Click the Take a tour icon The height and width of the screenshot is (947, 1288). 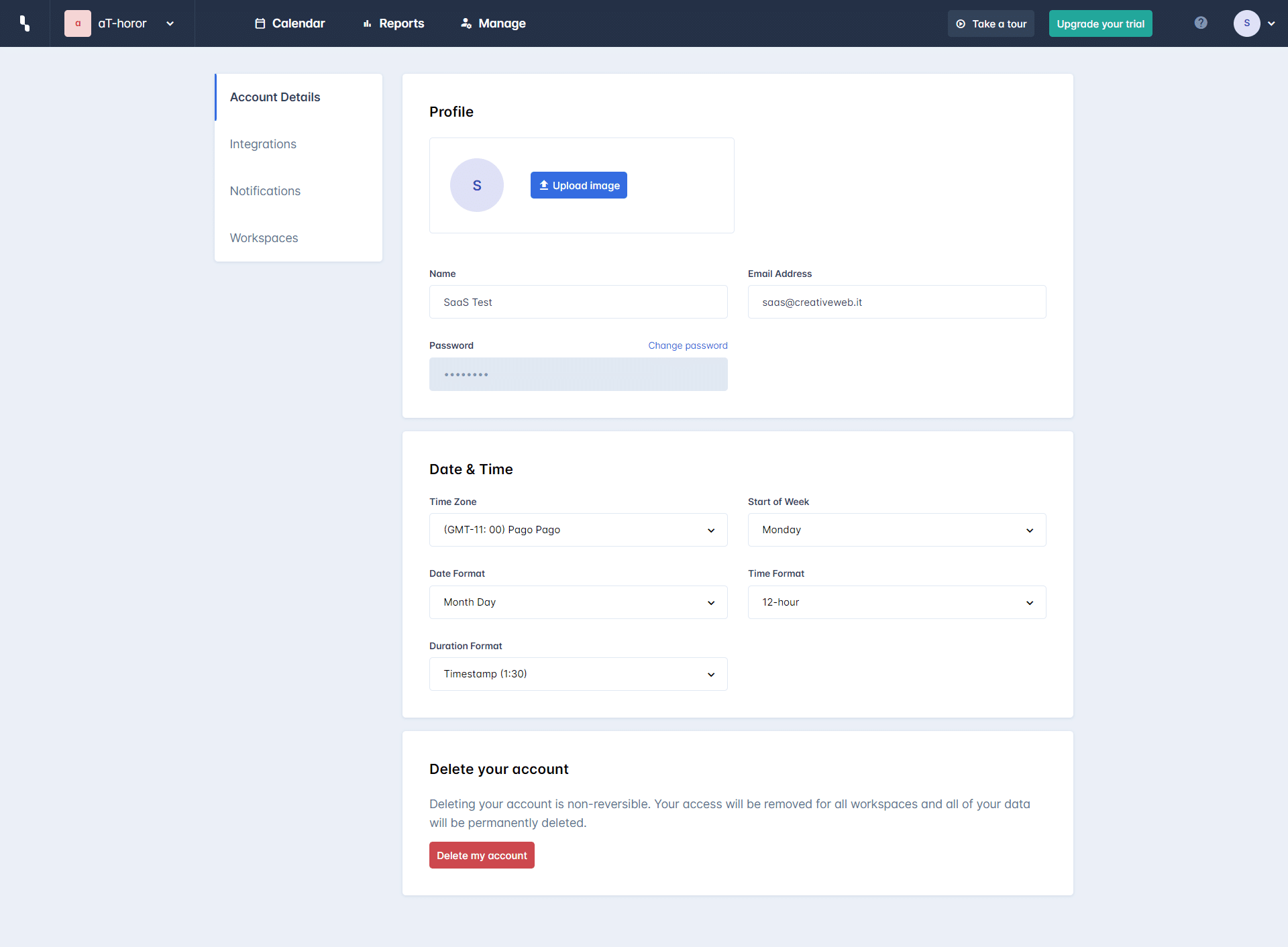coord(962,23)
